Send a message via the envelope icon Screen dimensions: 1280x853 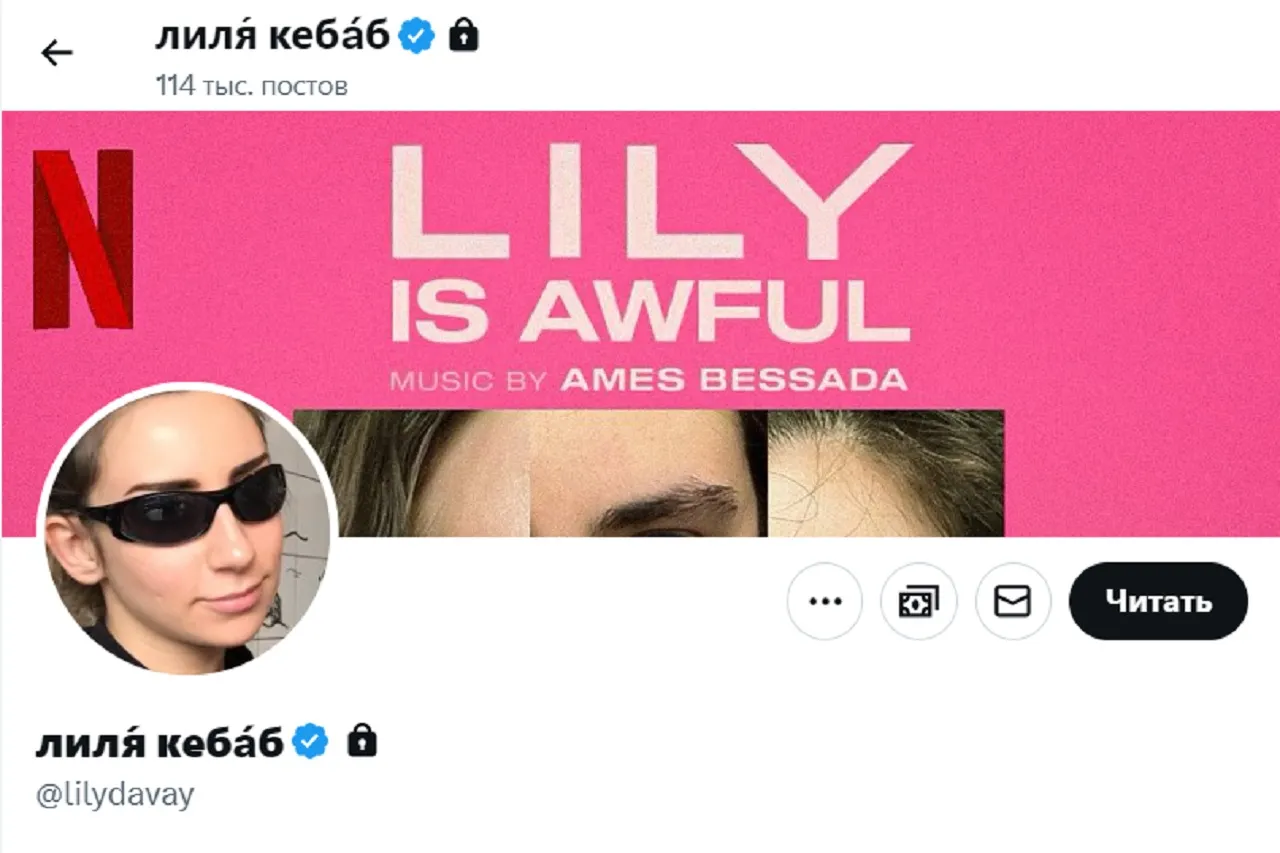click(x=1013, y=601)
